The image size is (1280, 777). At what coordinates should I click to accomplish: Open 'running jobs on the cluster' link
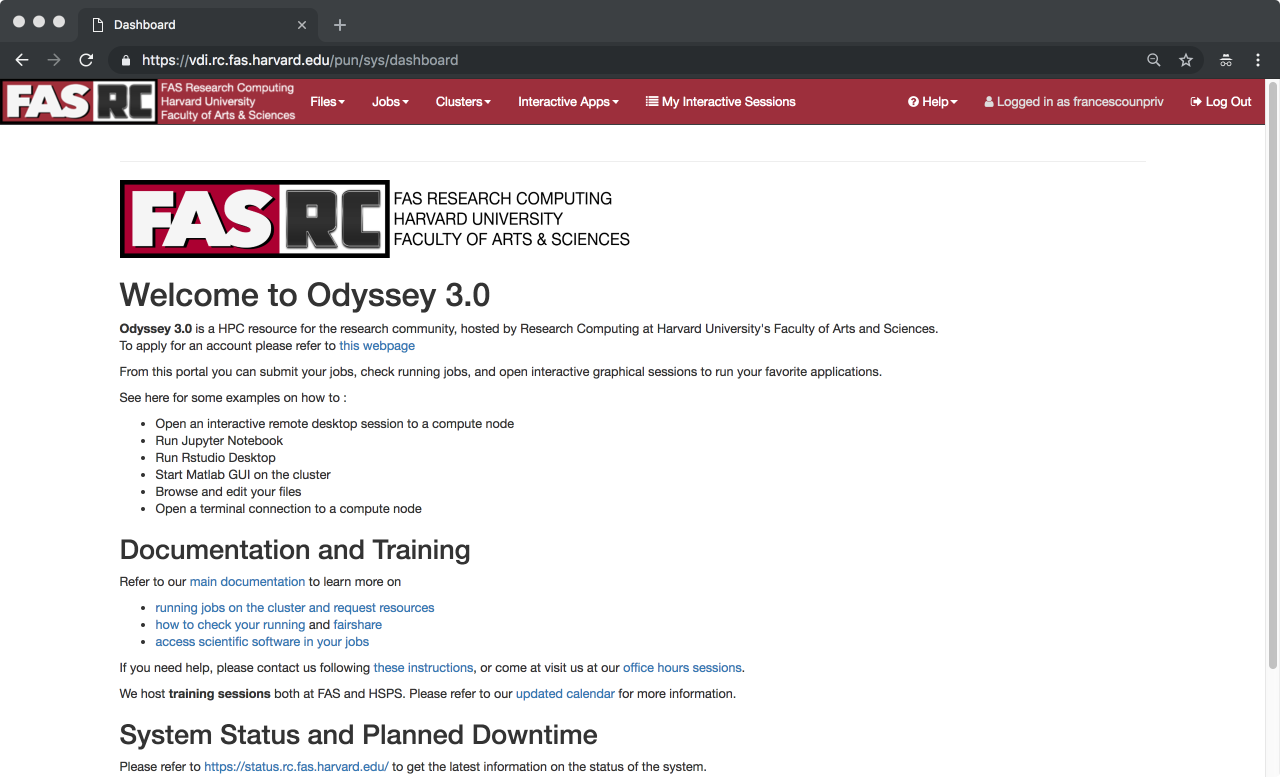[x=295, y=608]
